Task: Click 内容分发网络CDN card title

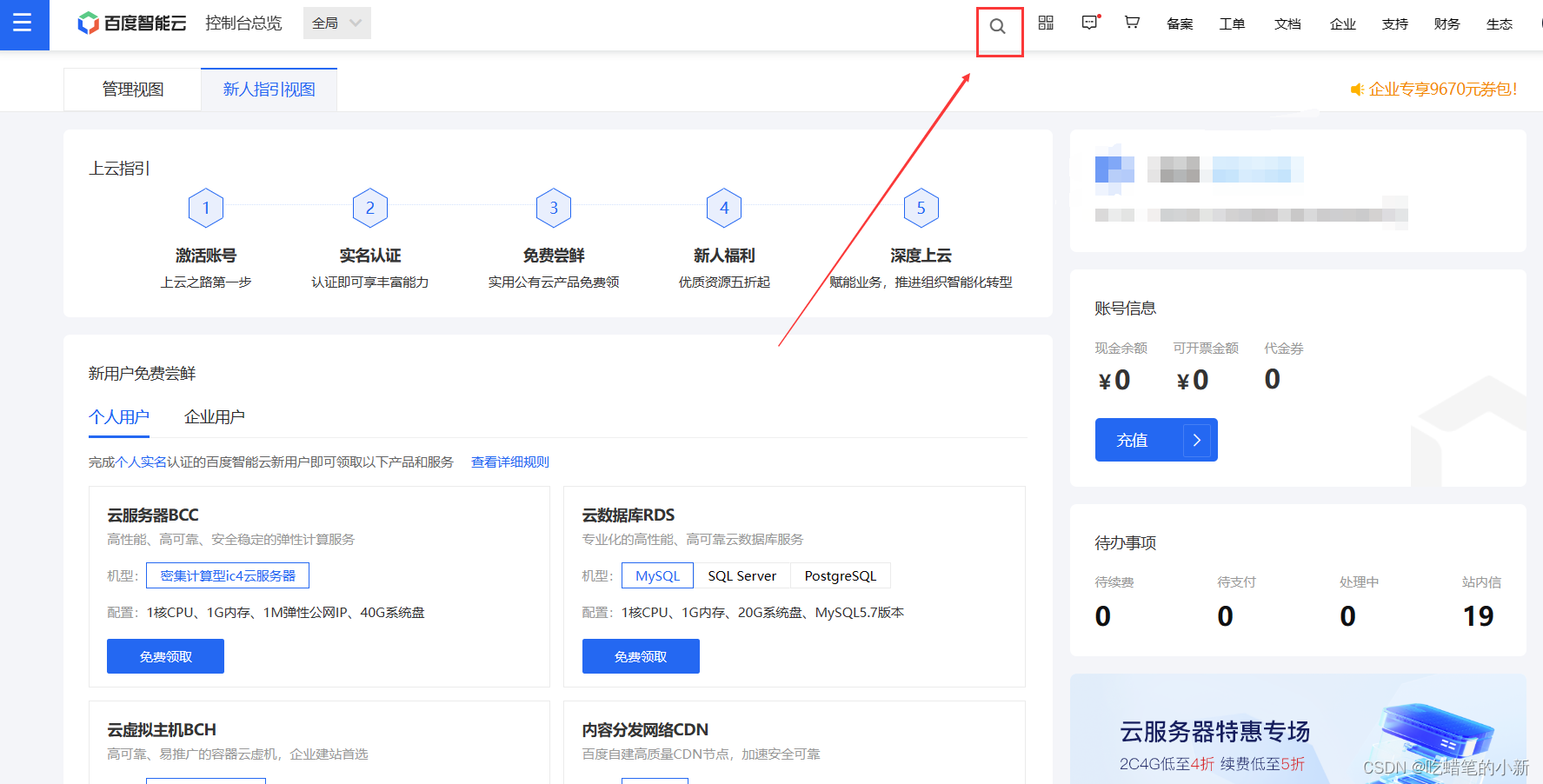Action: 645,730
